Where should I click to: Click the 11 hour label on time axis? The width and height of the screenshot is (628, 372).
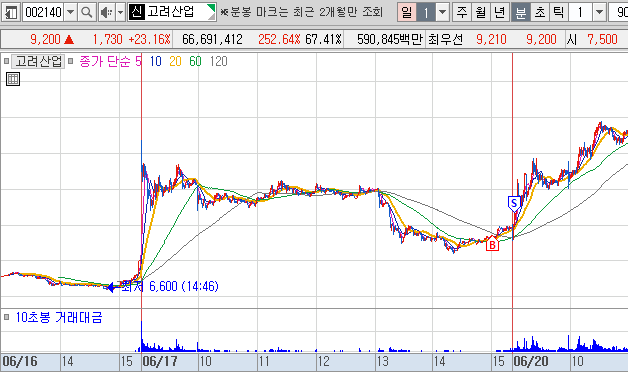[264, 362]
